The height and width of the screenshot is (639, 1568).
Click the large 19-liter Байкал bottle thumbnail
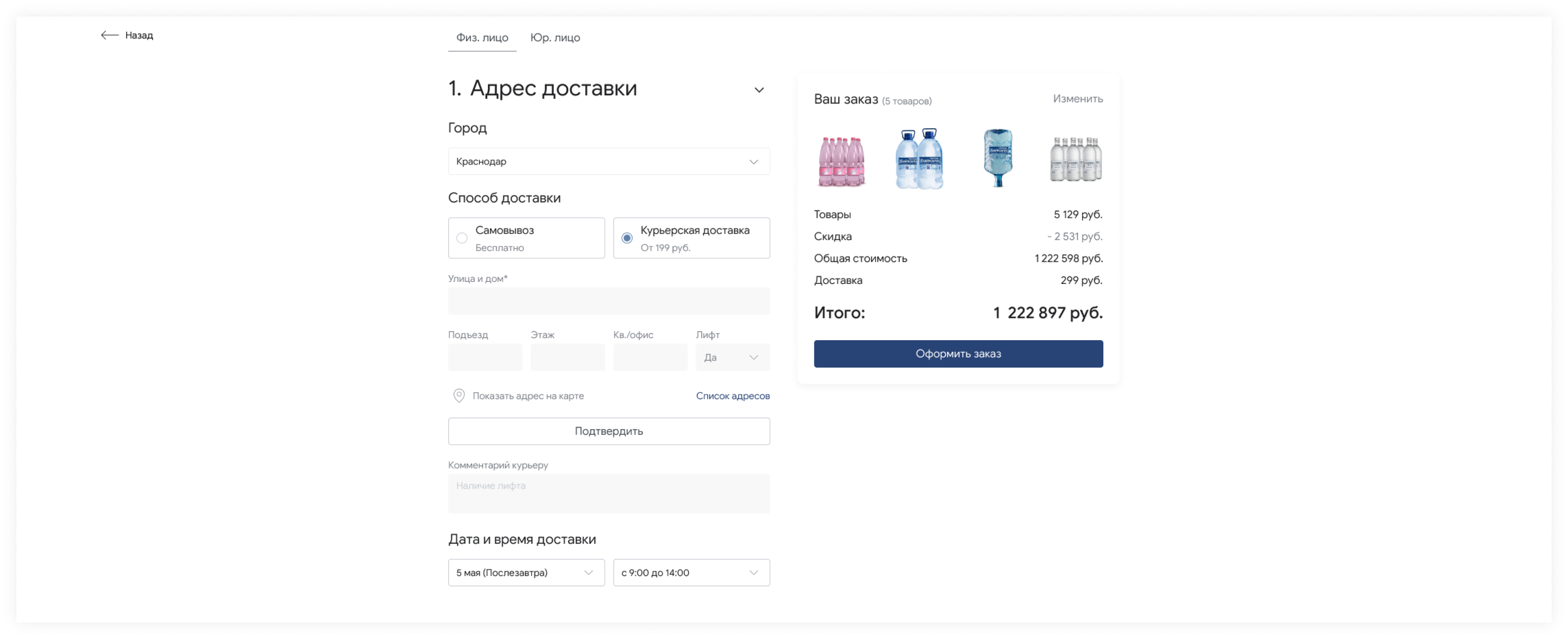tap(997, 157)
